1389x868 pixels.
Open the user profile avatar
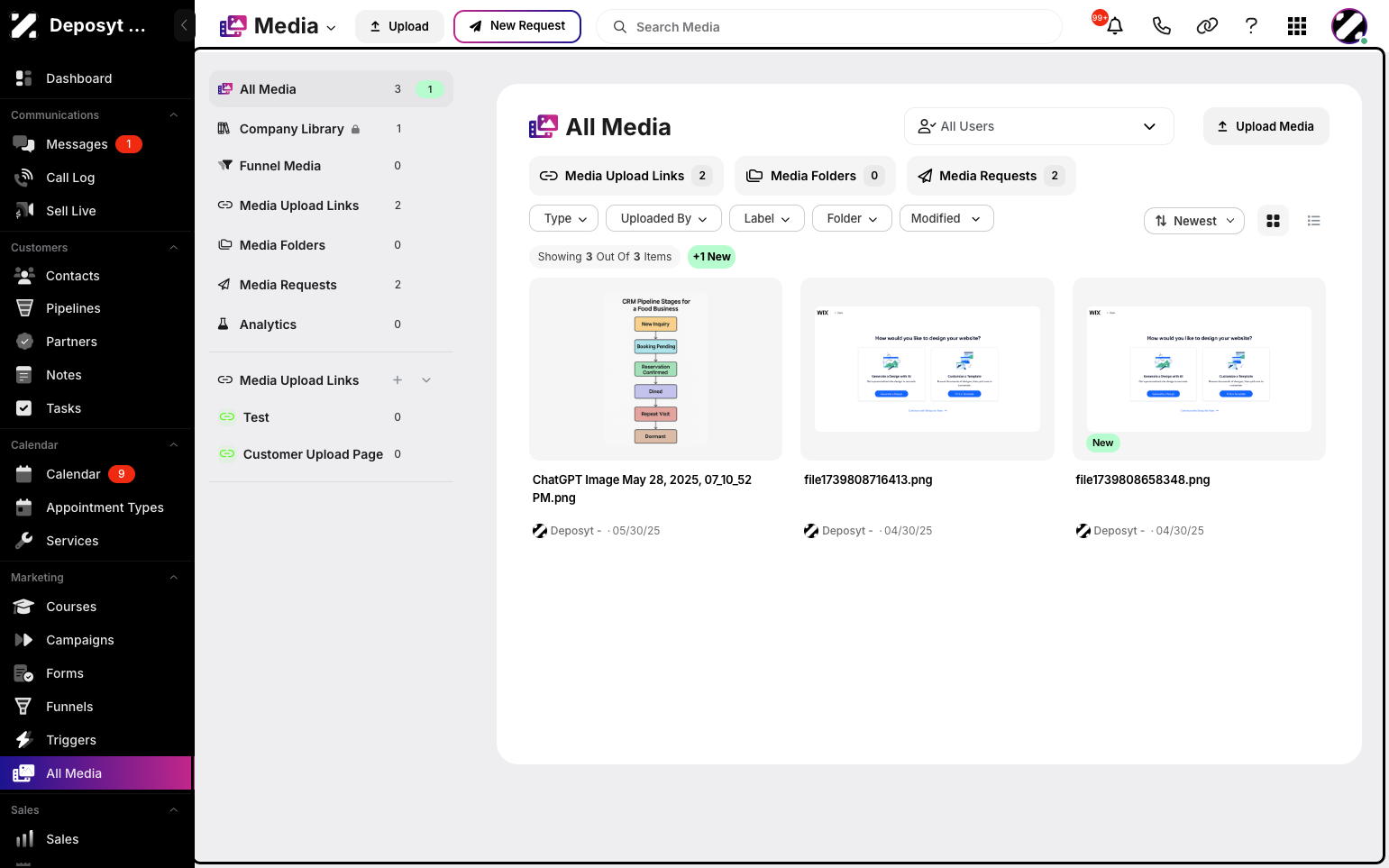pyautogui.click(x=1349, y=26)
